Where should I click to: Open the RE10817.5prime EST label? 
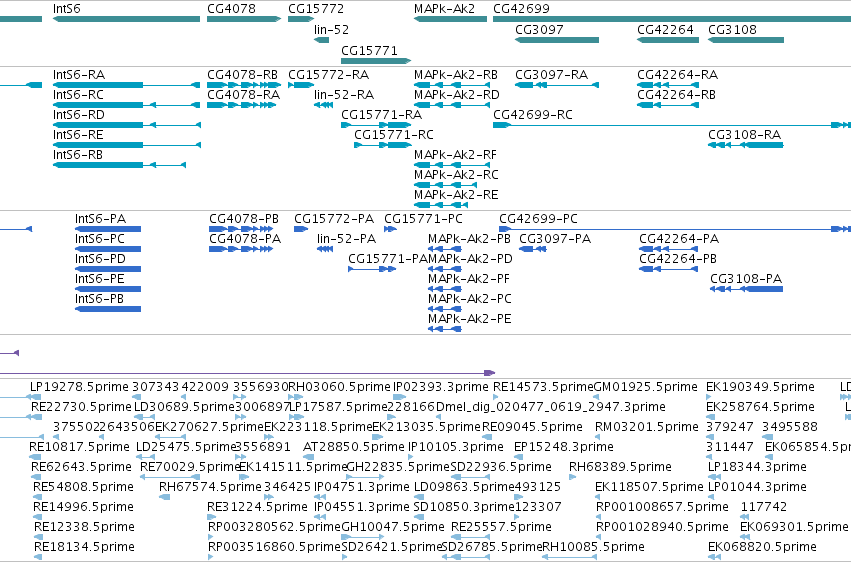(x=79, y=448)
